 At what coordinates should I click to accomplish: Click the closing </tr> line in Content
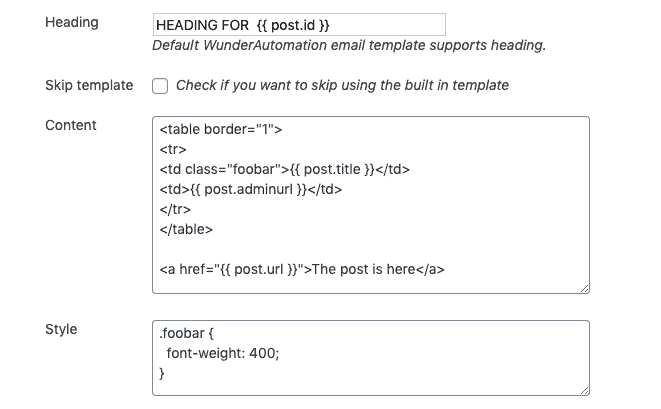[x=174, y=209]
